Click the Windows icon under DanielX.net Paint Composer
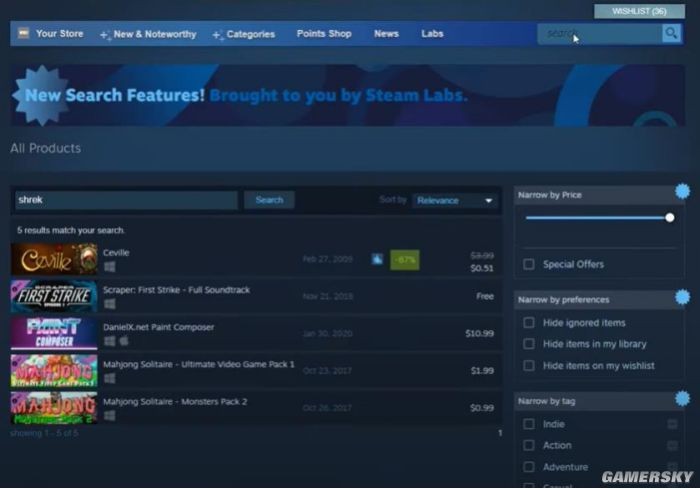 pyautogui.click(x=109, y=341)
